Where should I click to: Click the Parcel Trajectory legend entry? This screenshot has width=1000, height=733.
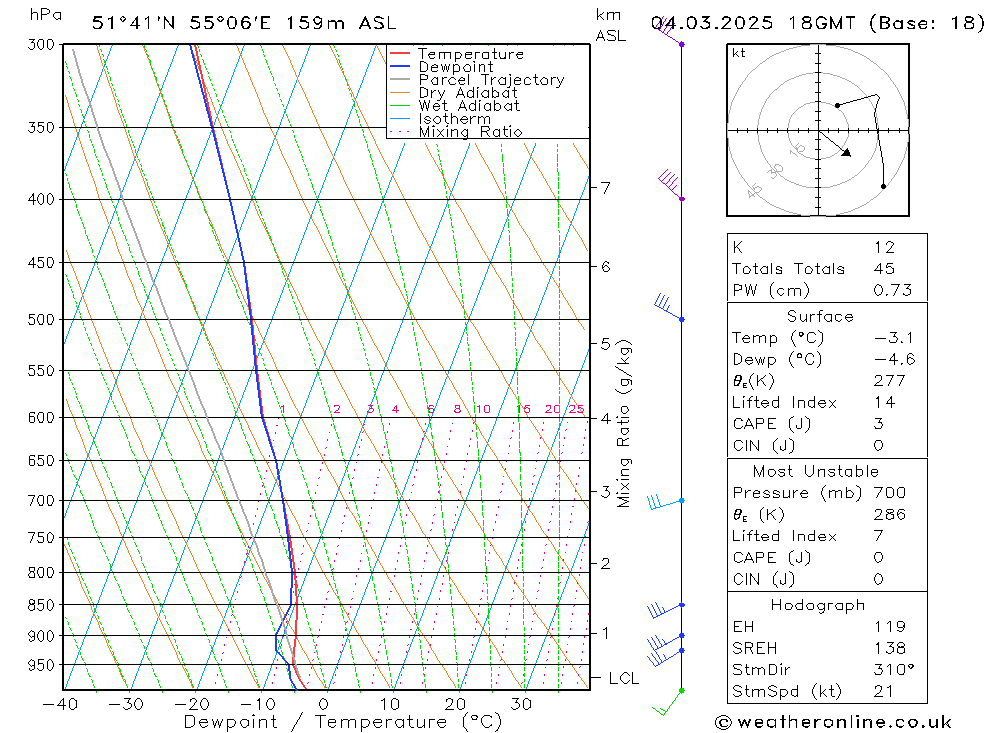pyautogui.click(x=477, y=80)
